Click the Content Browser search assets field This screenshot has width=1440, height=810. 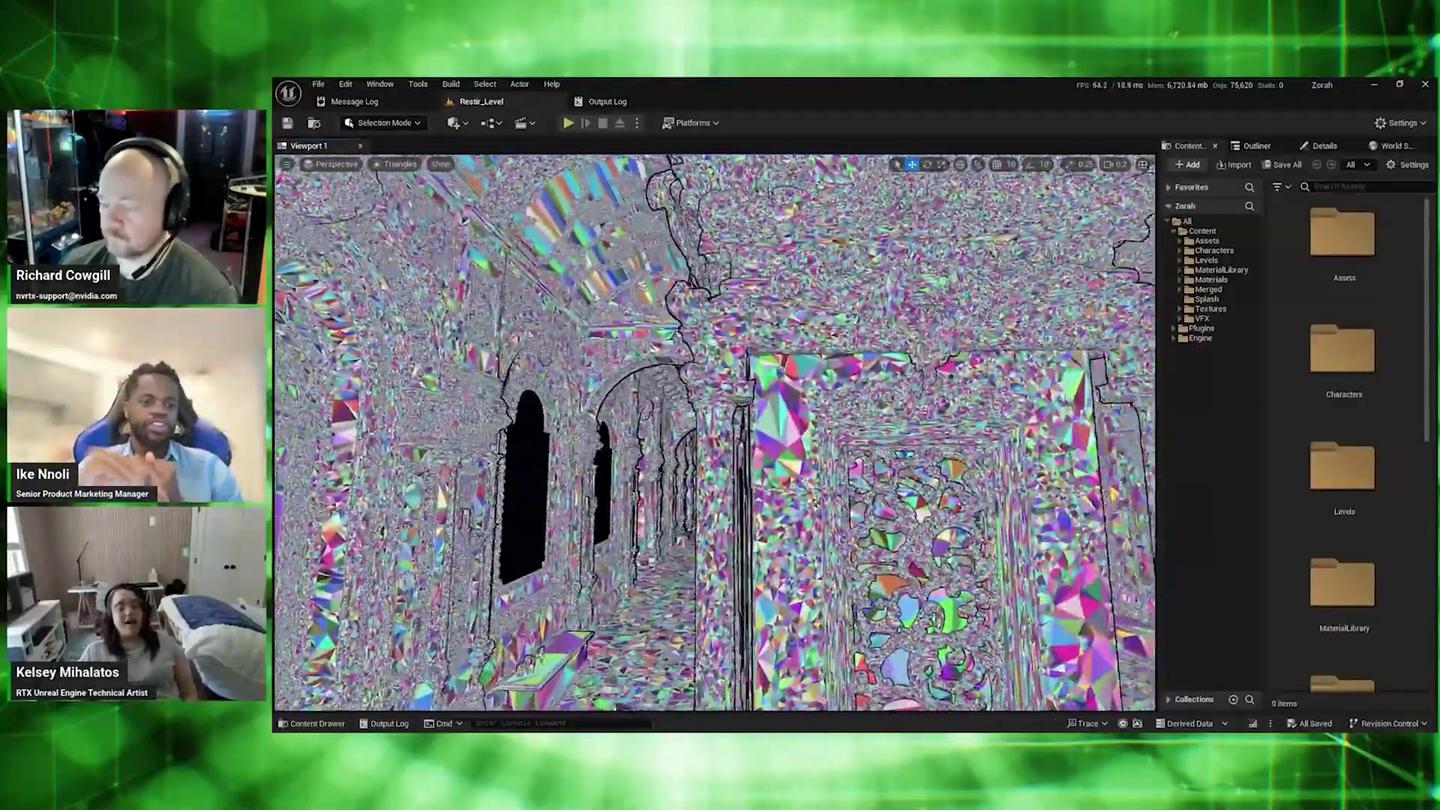(x=1366, y=187)
